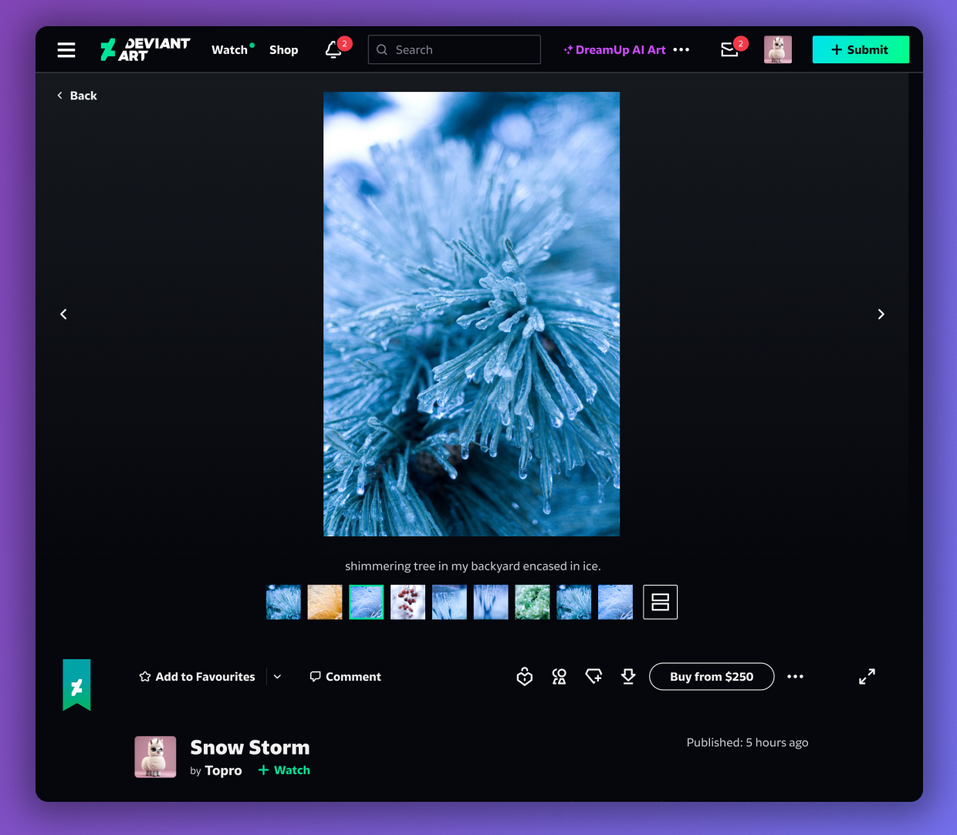Expand image to fullscreen
The image size is (957, 835).
[867, 676]
